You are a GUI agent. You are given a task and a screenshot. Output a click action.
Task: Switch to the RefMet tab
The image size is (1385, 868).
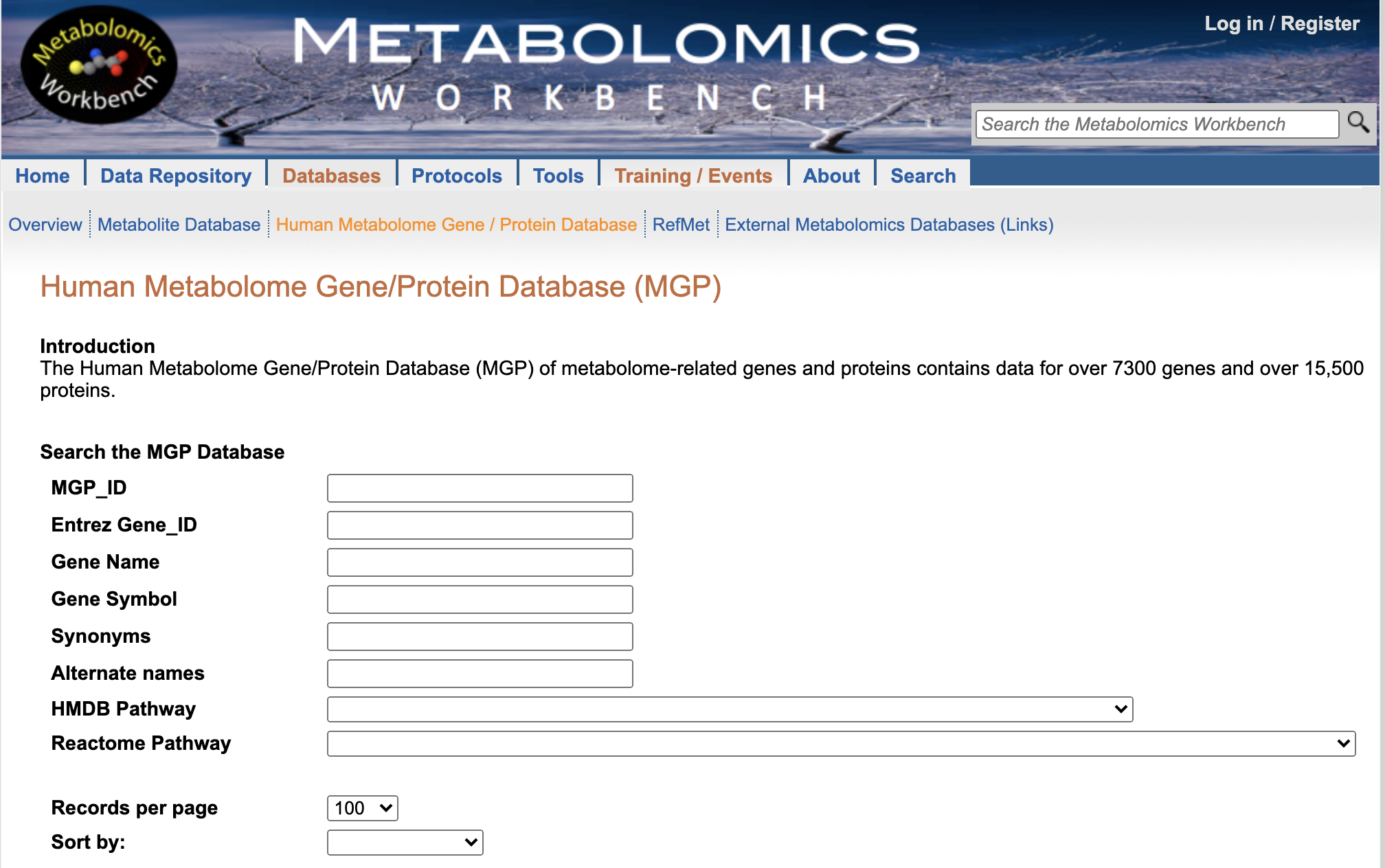680,224
